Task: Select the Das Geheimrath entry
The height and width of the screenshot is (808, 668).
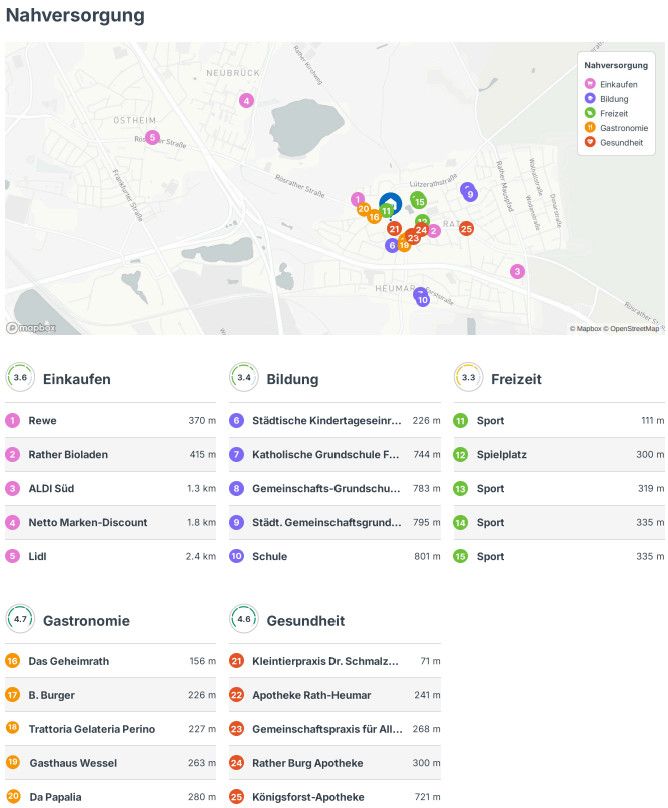Action: coord(110,661)
